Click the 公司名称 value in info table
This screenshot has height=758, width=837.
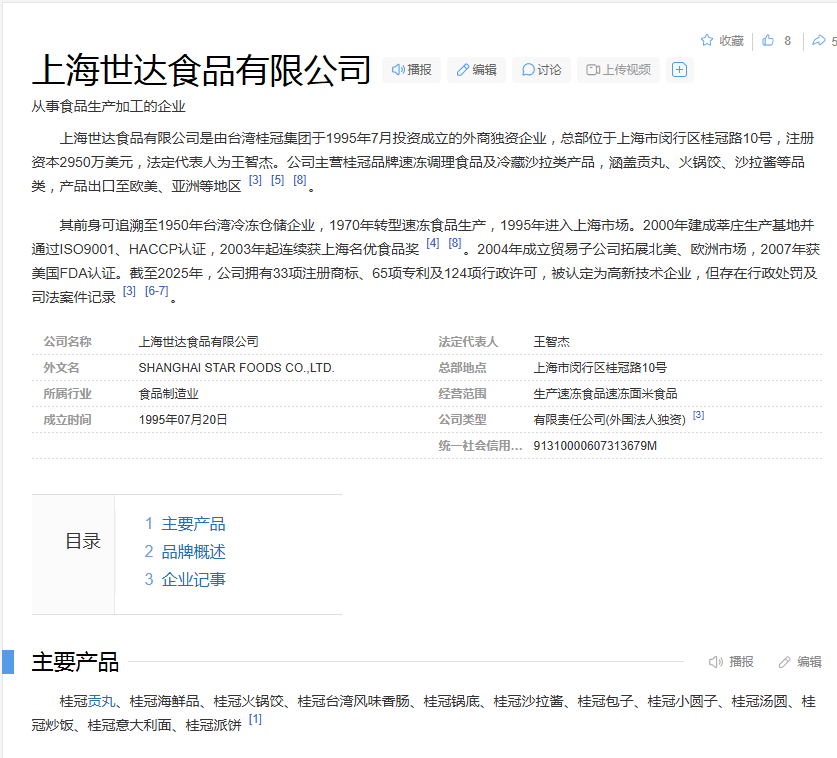(x=199, y=342)
